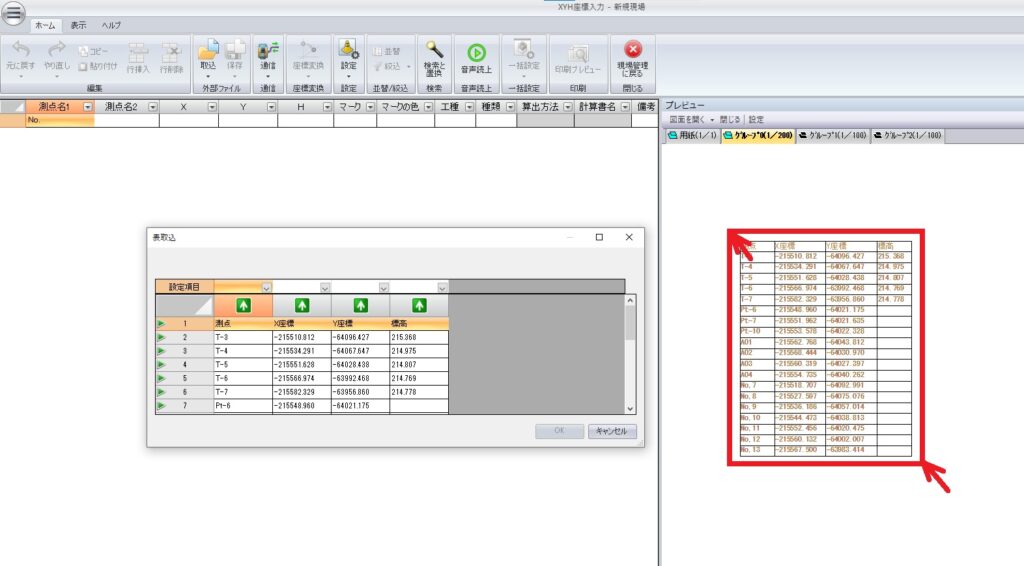Open 図面を開く dropdown in preview panel
The height and width of the screenshot is (566, 1024).
coord(692,119)
